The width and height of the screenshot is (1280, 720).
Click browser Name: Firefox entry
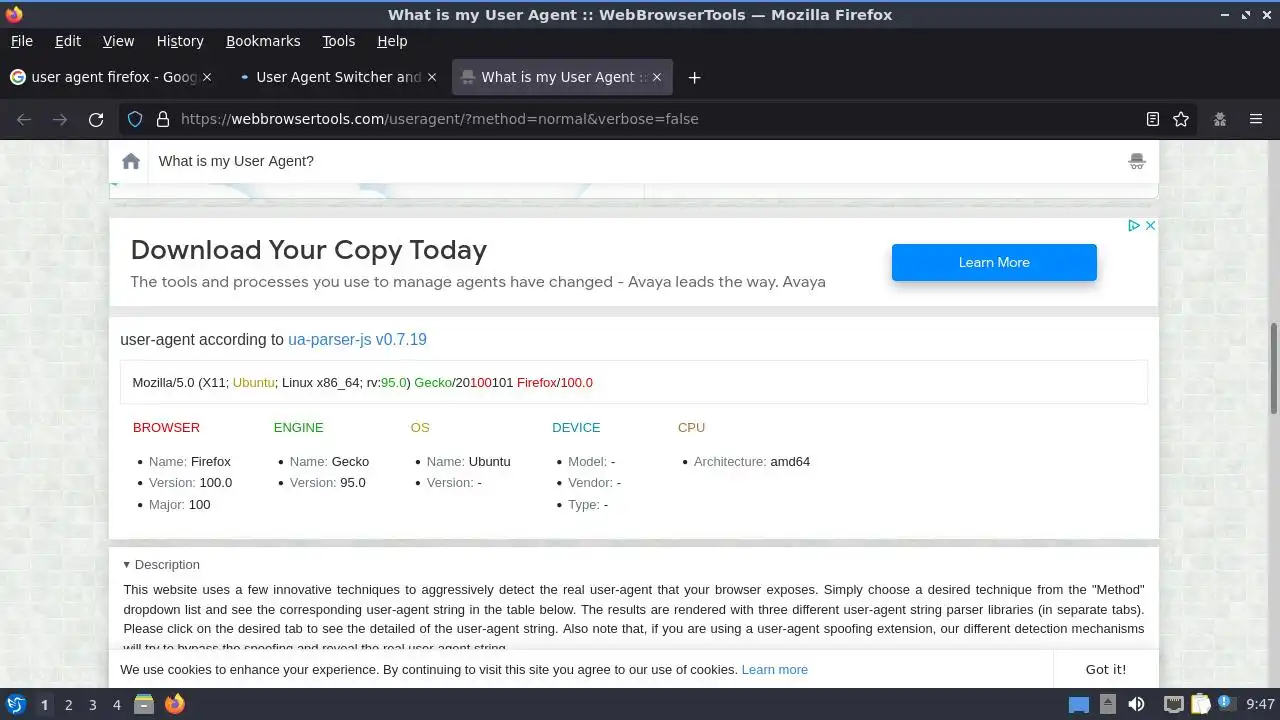click(x=190, y=462)
